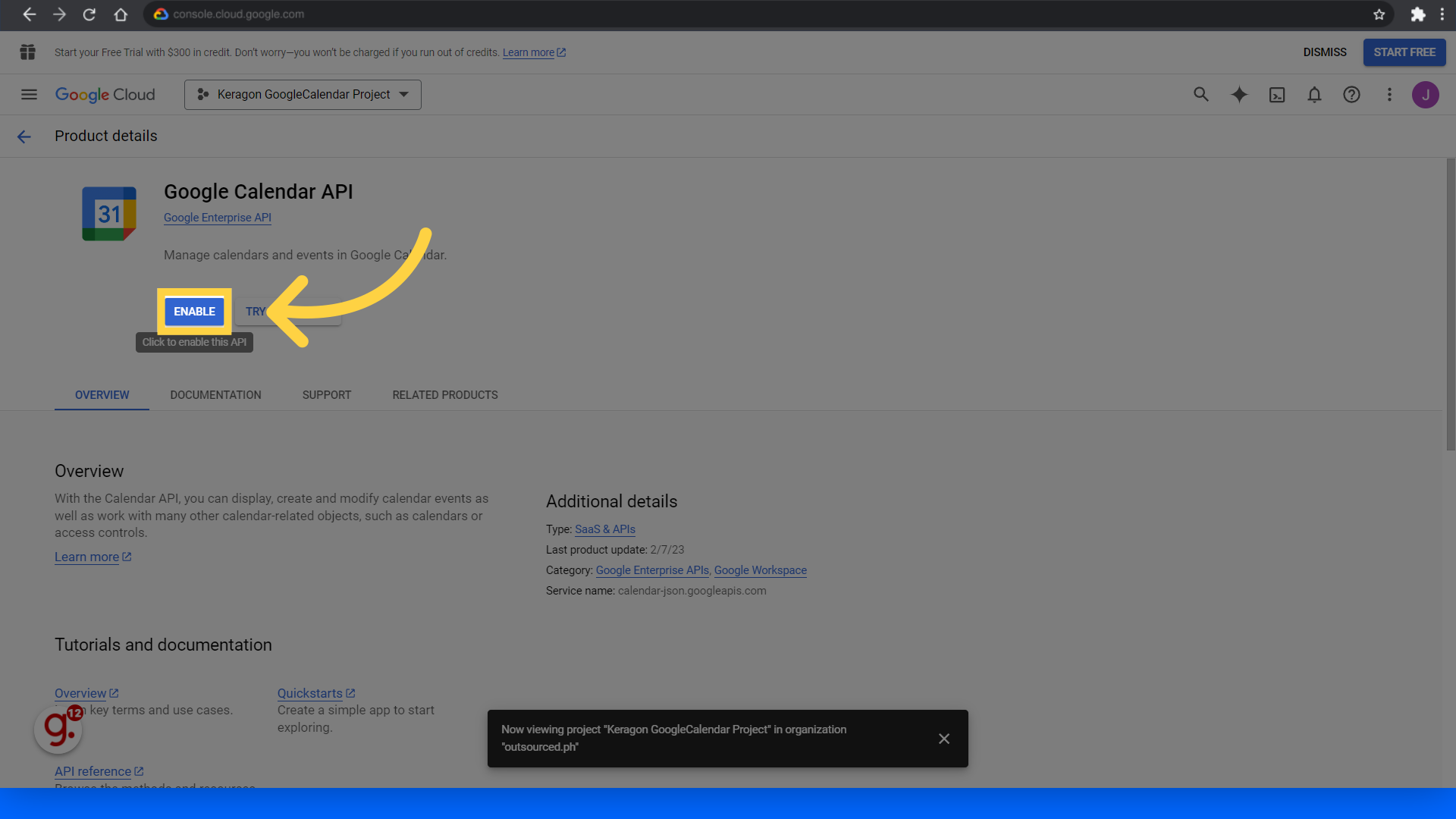Open the Related Products tab

(x=445, y=395)
